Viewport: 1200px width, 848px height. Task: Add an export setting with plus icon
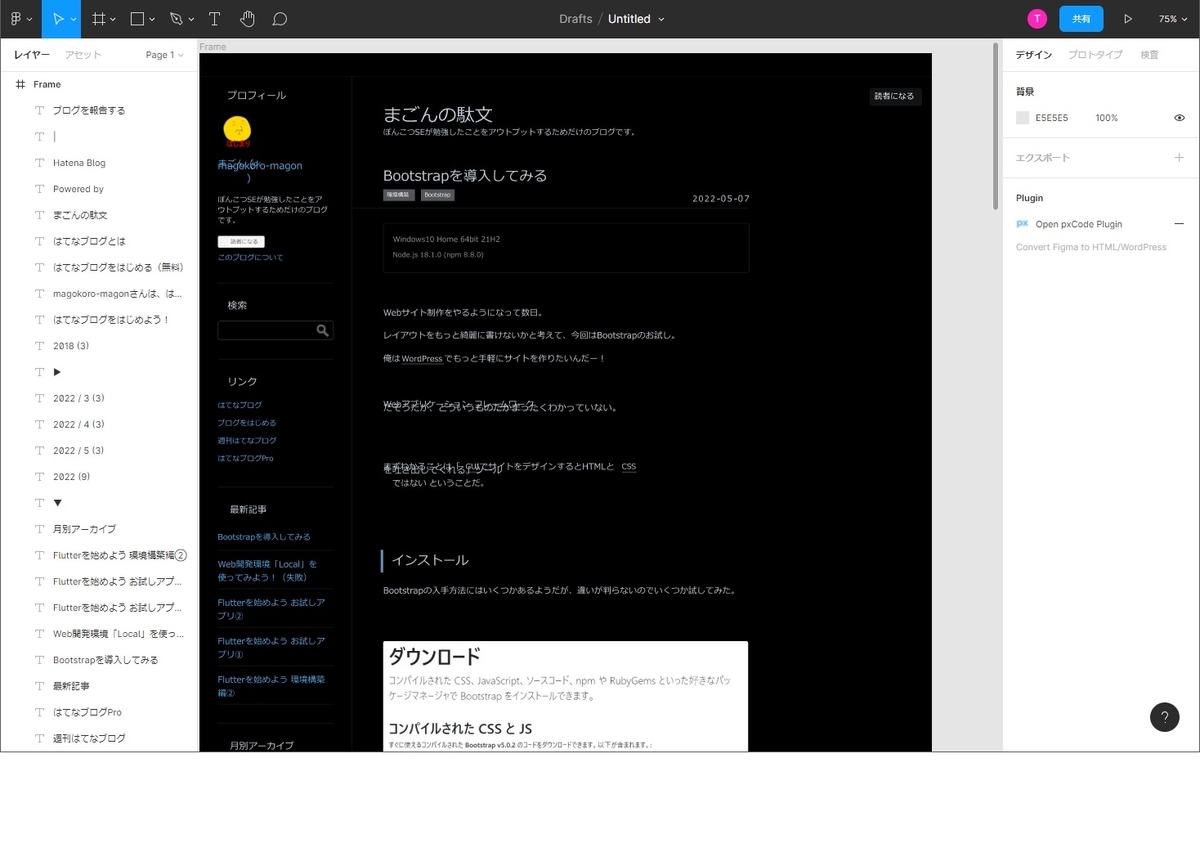pos(1179,157)
